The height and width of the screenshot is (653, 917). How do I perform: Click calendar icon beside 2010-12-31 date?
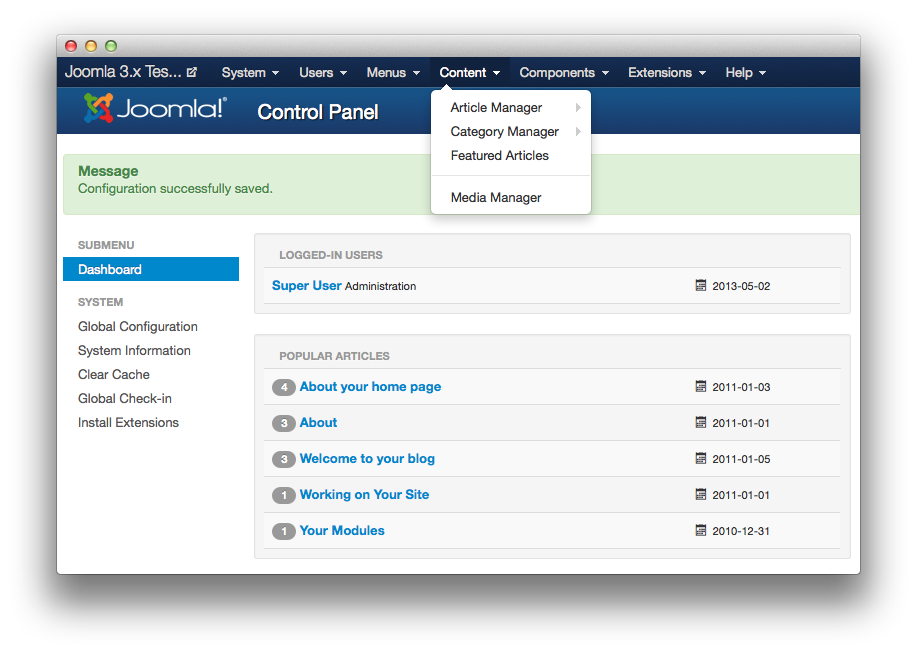pos(700,530)
